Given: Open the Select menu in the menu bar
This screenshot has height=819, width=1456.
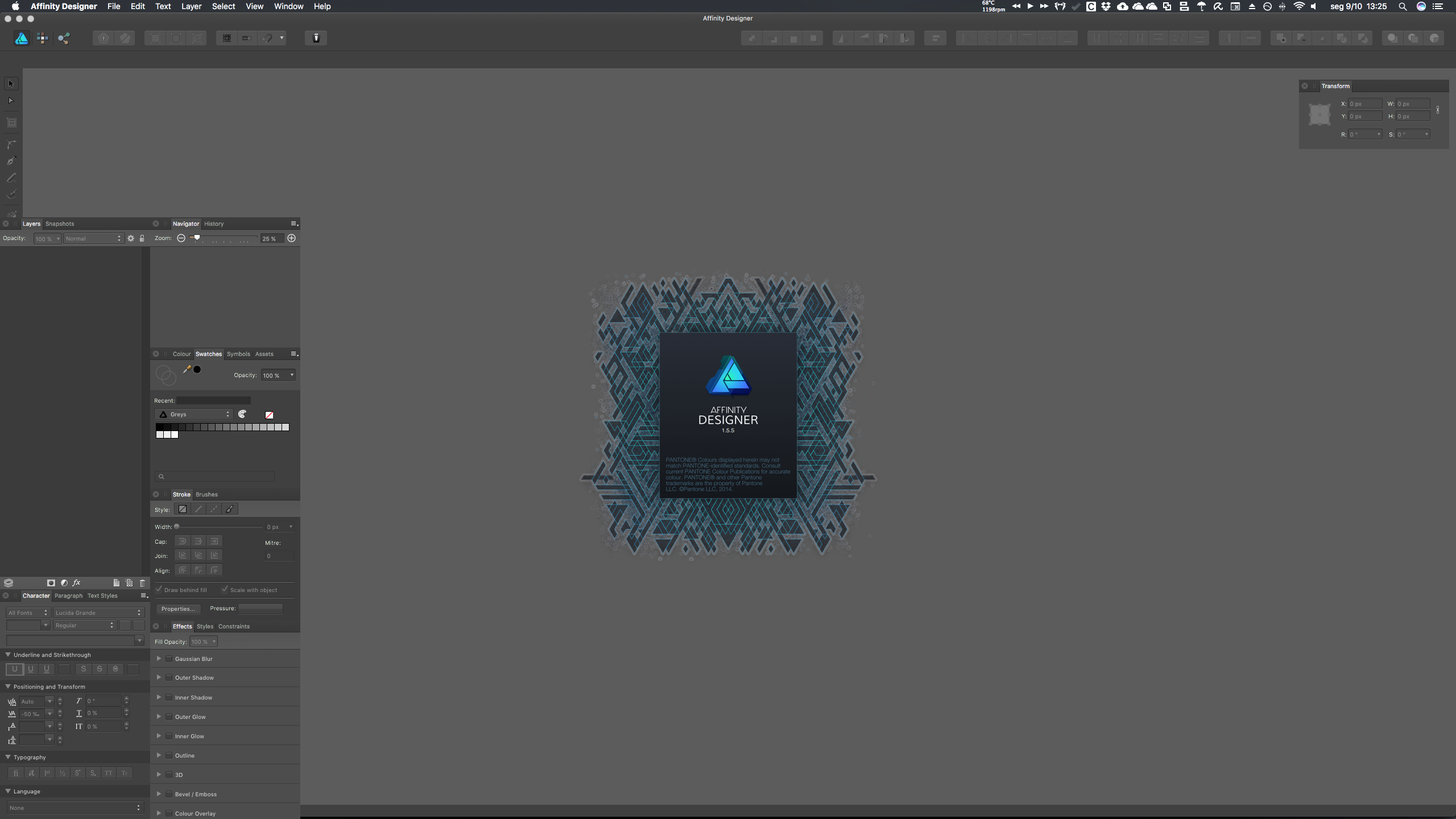Looking at the screenshot, I should coord(224,6).
